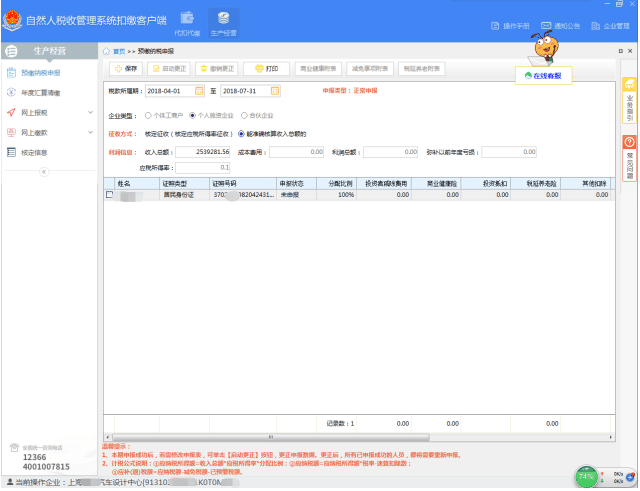Click the restore icon of the inner panel

click(620, 51)
